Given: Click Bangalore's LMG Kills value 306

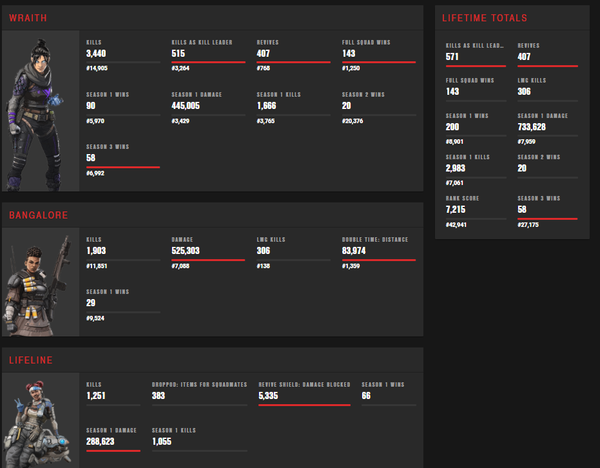Looking at the screenshot, I should (x=263, y=251).
